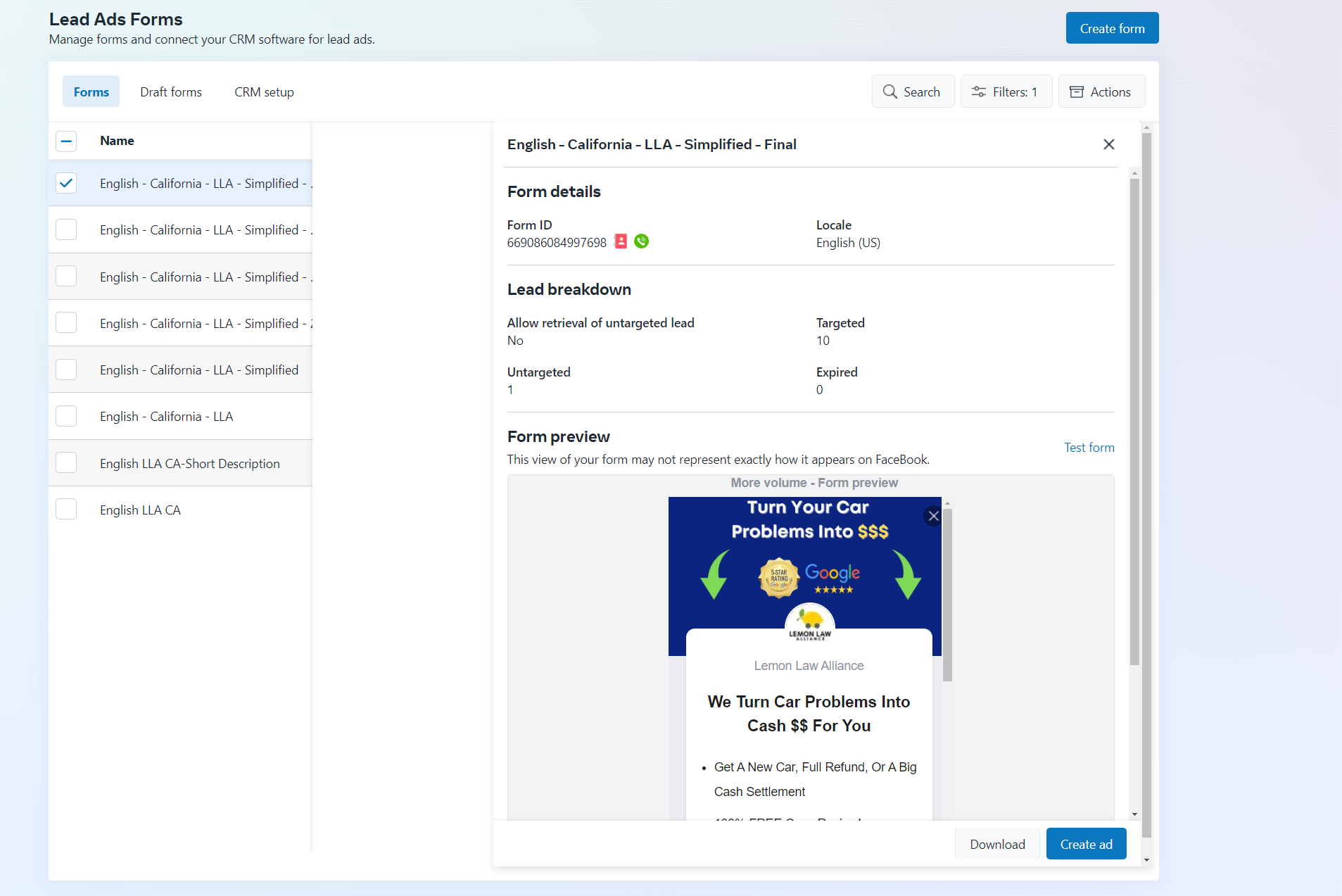Click the red contact icon beside Form ID

[621, 241]
